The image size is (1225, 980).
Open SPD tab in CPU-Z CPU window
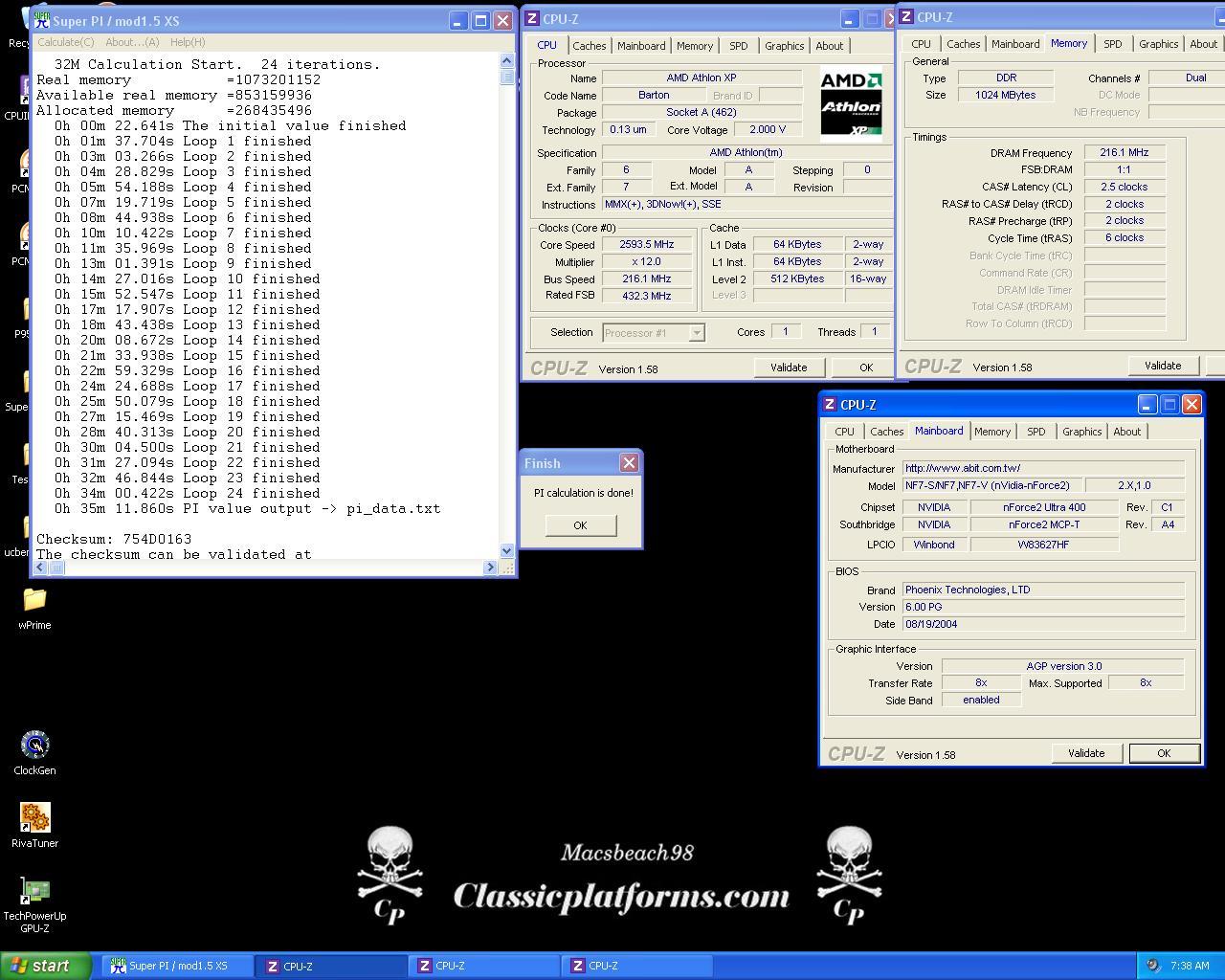point(739,46)
